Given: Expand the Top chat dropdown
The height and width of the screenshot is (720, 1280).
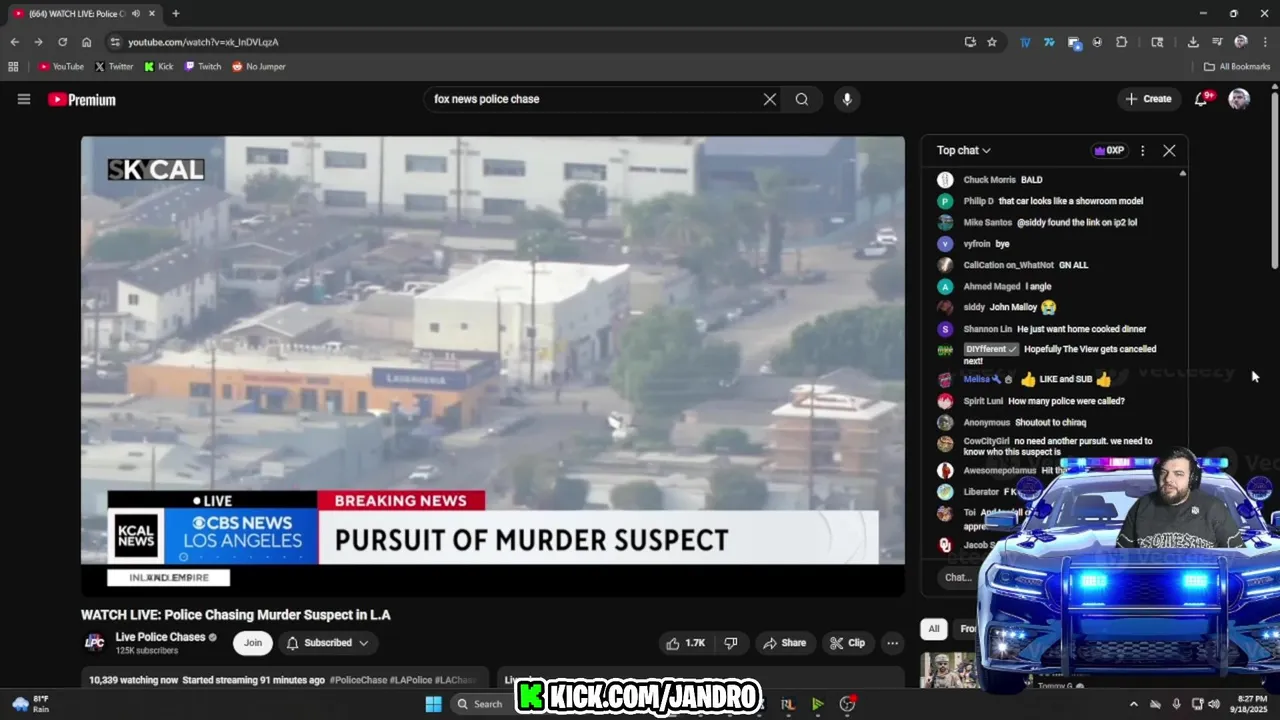Looking at the screenshot, I should click(964, 150).
